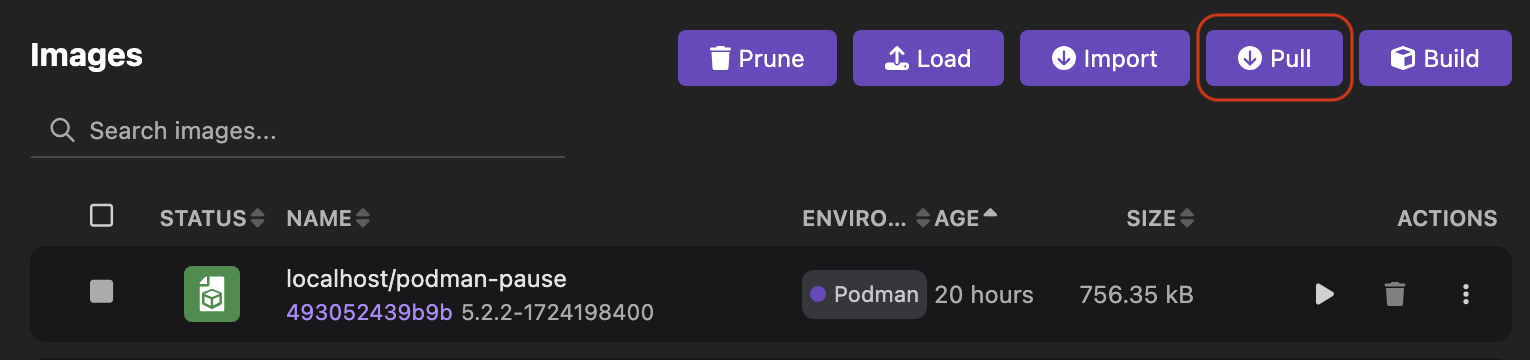Click the Pull button
Viewport: 1530px width, 360px height.
(1274, 59)
